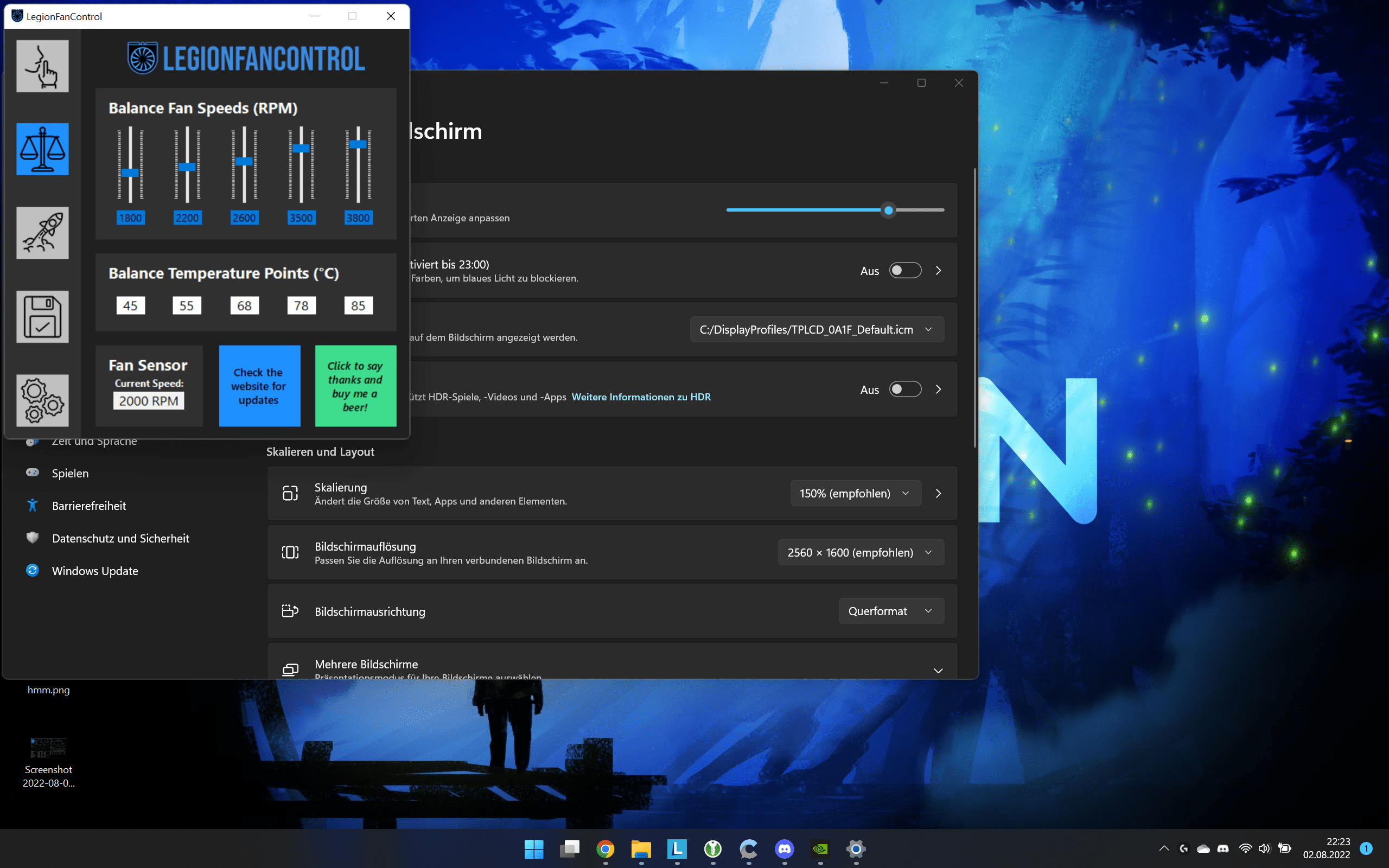This screenshot has width=1389, height=868.
Task: Select the Balance scales mode icon
Action: [x=42, y=149]
